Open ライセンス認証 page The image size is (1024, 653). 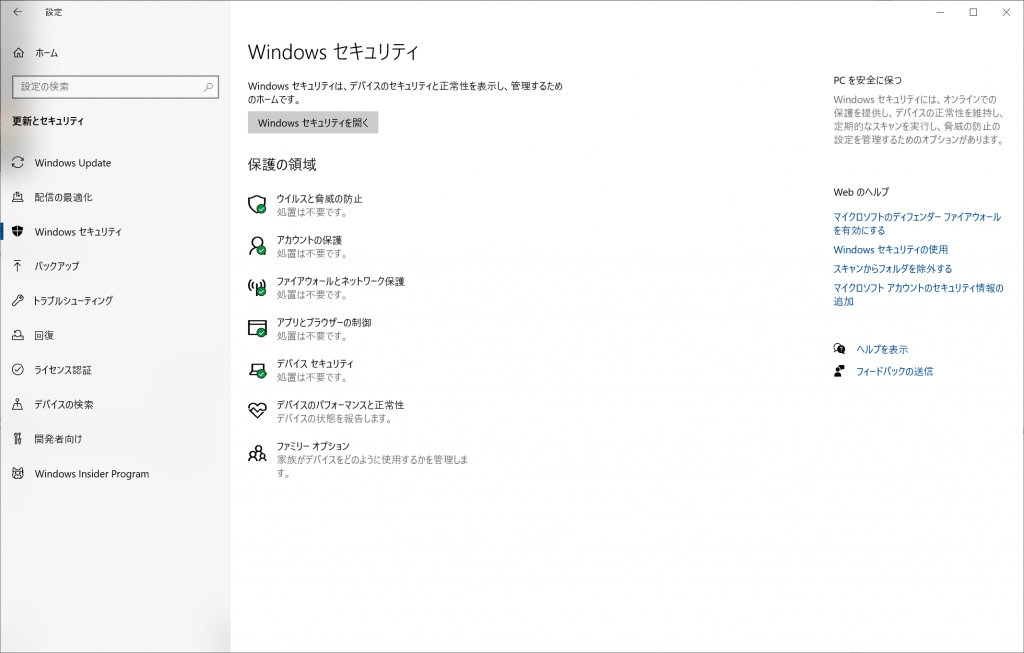63,370
